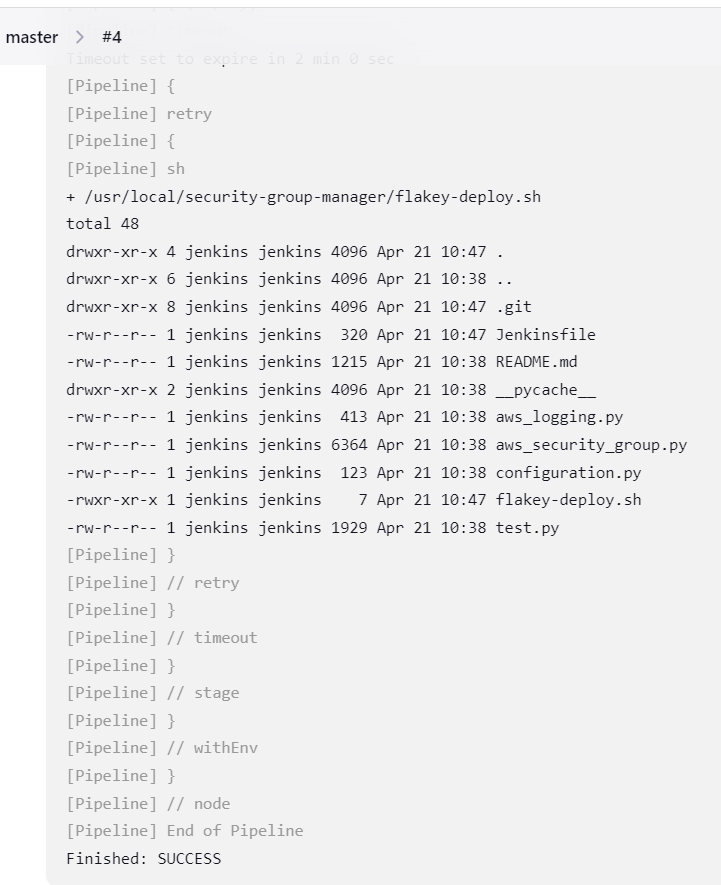Click the .git directory entry
Viewport: 721px width, 885px height.
tap(513, 307)
